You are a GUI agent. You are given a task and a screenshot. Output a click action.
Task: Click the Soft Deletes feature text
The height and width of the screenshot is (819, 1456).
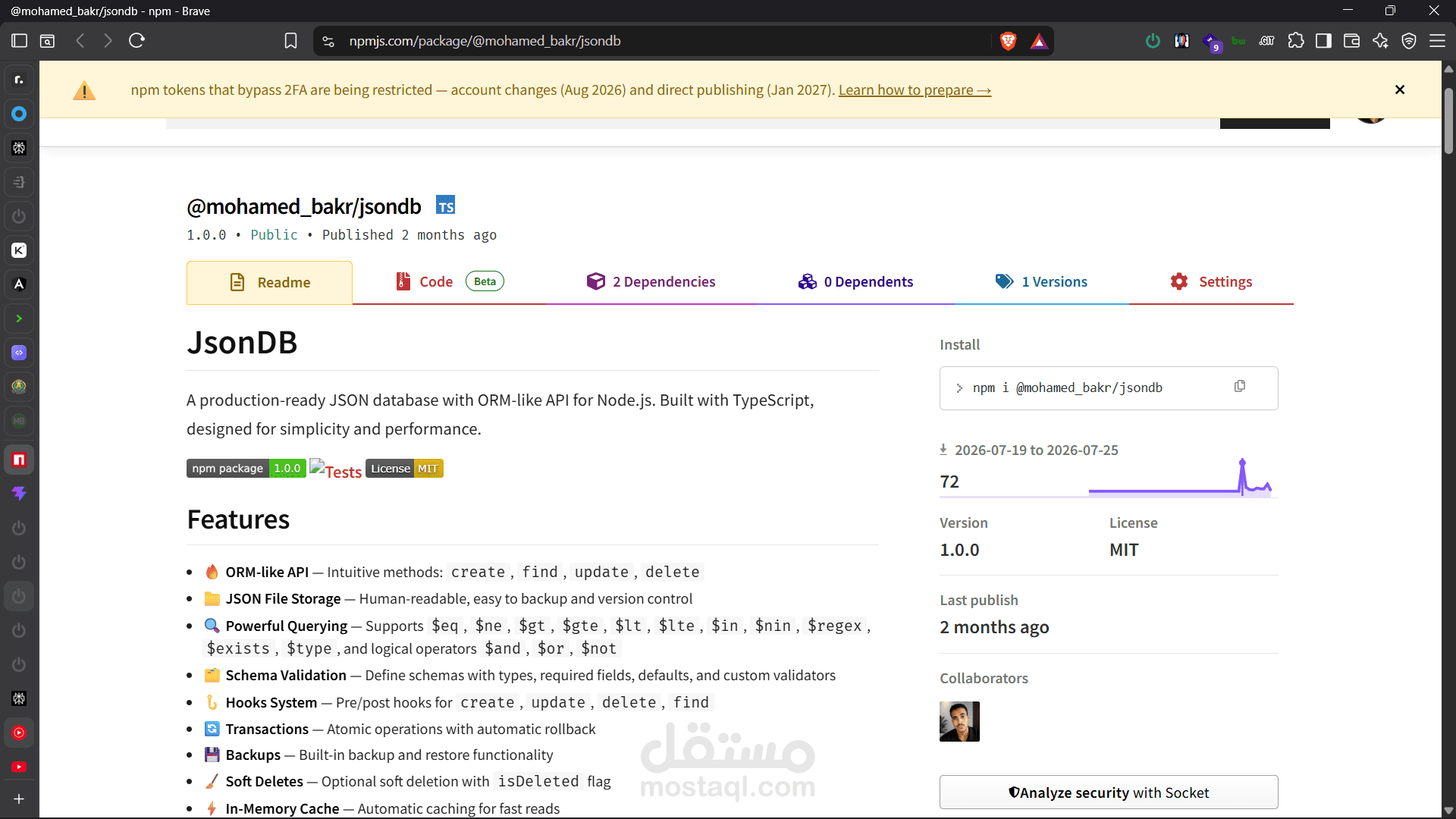[x=264, y=781]
